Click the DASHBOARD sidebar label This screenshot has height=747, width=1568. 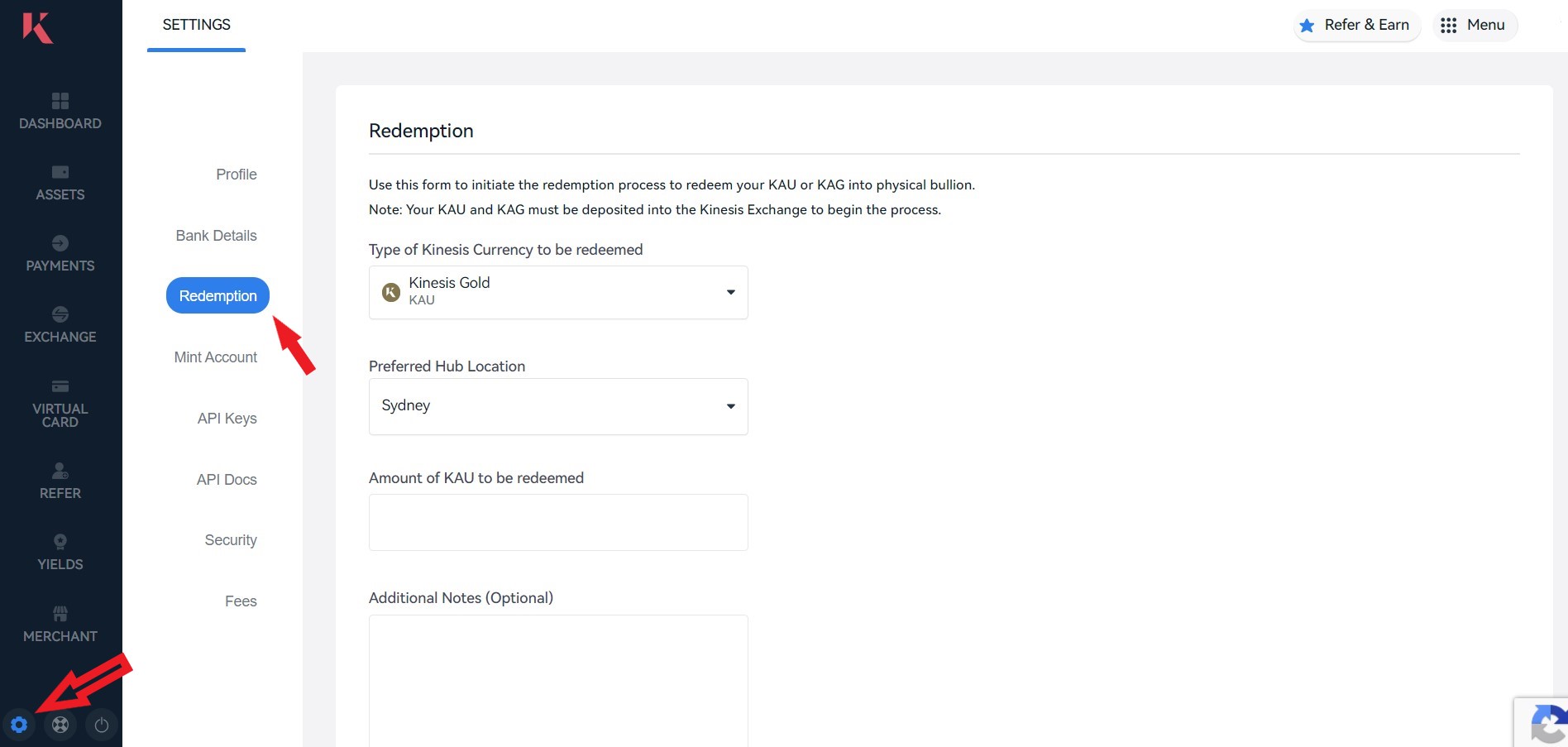coord(60,123)
